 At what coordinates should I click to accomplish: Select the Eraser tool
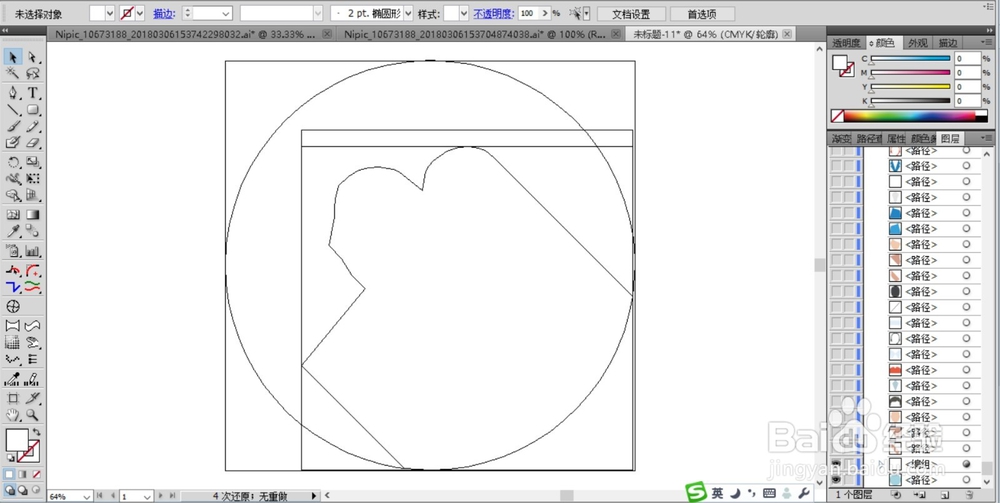coord(33,143)
